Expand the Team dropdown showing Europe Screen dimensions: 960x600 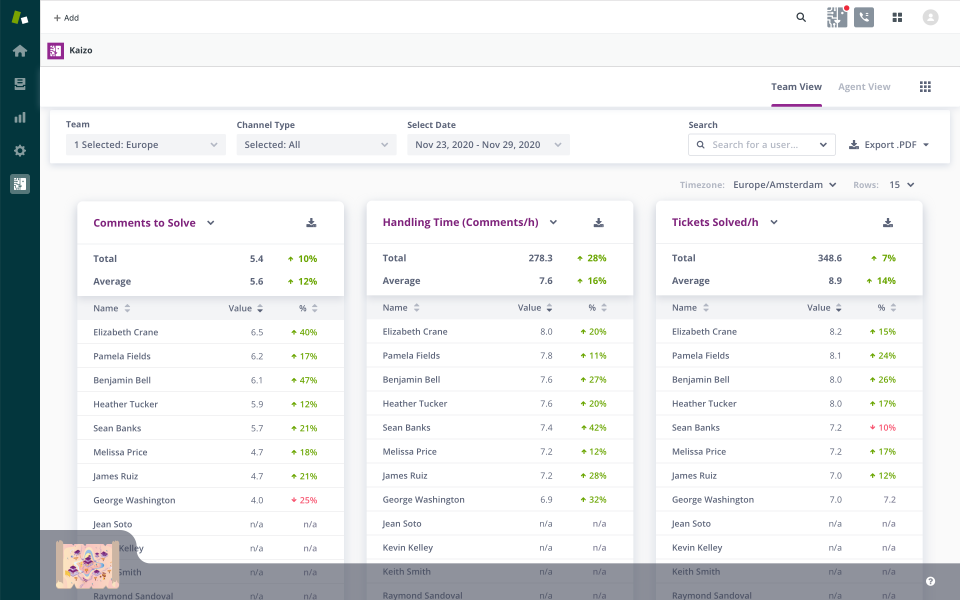tap(145, 145)
